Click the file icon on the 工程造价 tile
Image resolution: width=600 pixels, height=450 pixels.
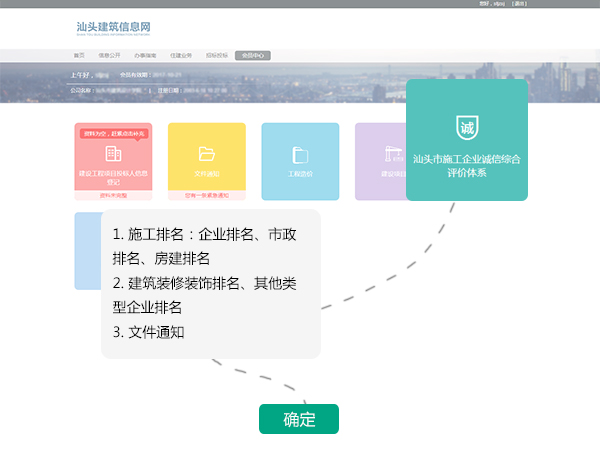click(x=300, y=154)
